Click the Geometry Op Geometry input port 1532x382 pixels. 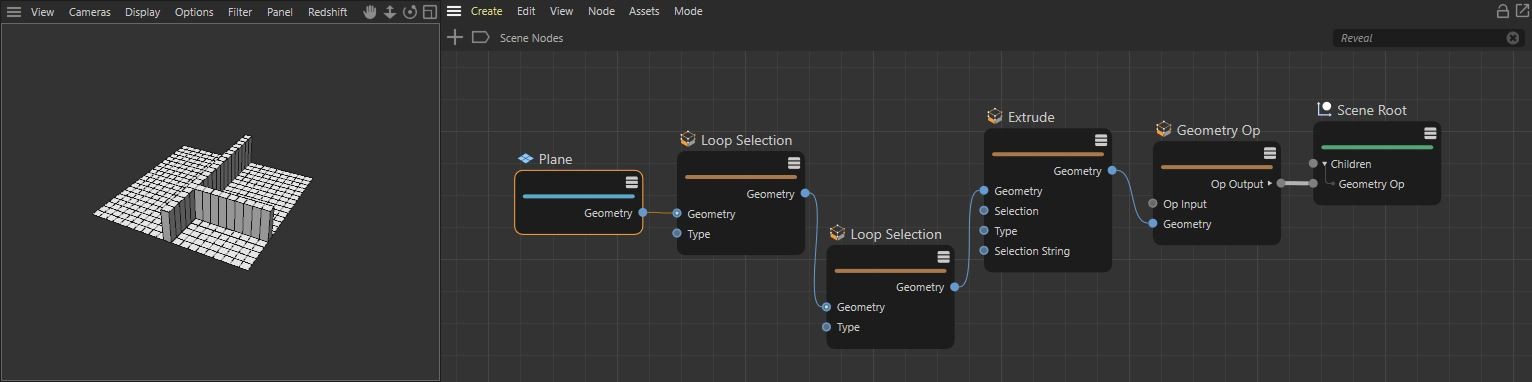(x=1153, y=223)
